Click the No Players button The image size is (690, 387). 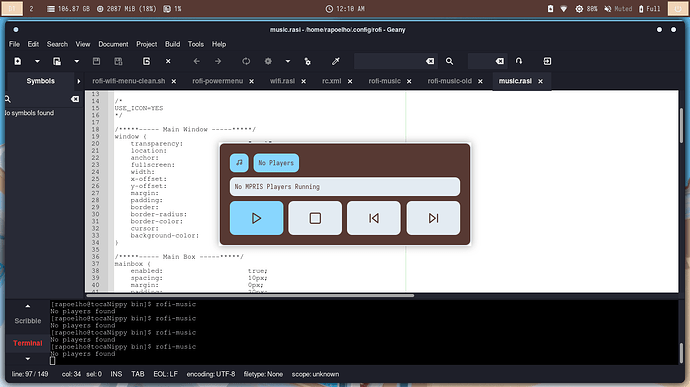[x=276, y=163]
